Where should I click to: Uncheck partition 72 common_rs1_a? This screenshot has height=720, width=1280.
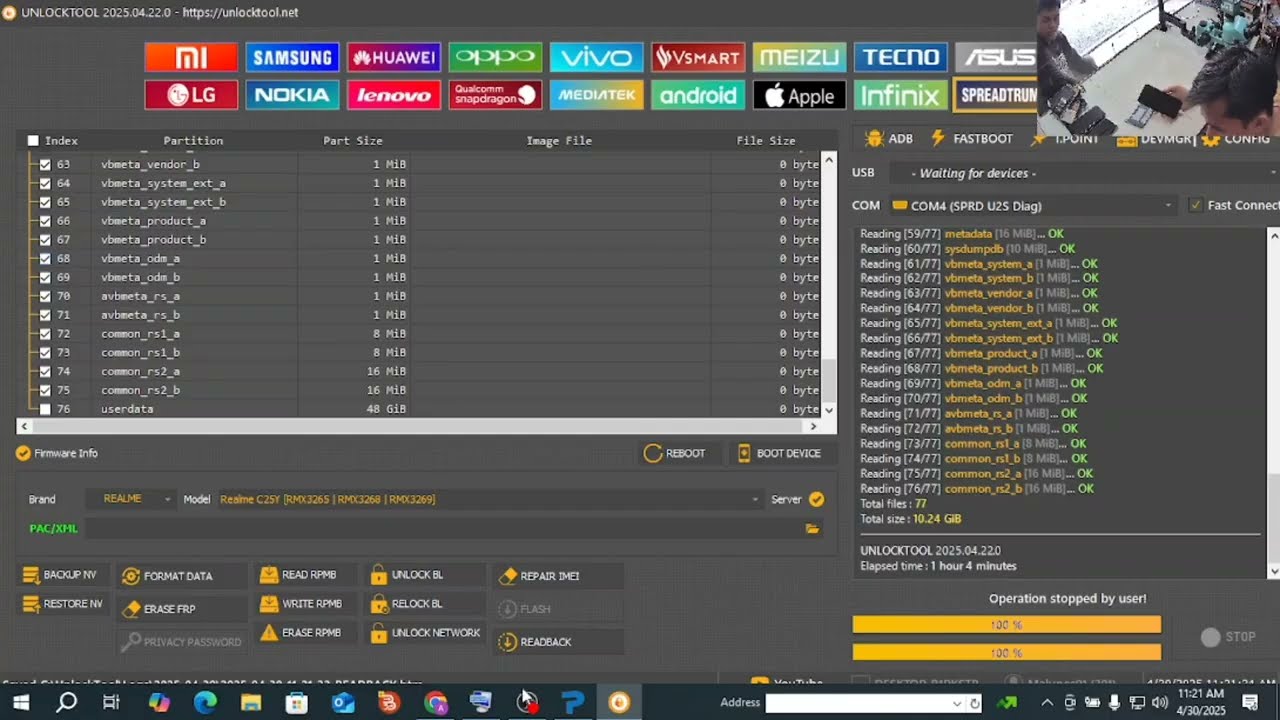point(45,334)
